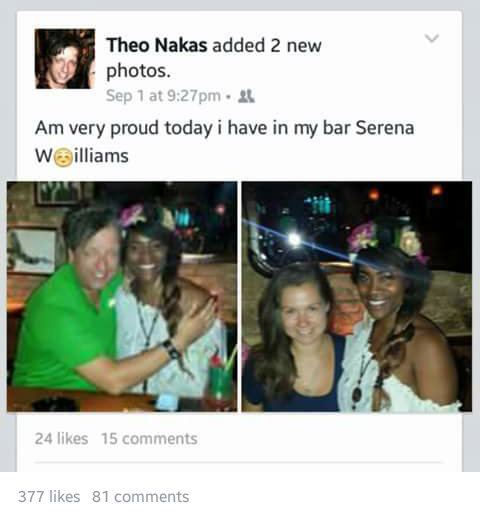The image size is (480, 520).
Task: Click the smiling emoji in caption
Action: (x=63, y=157)
